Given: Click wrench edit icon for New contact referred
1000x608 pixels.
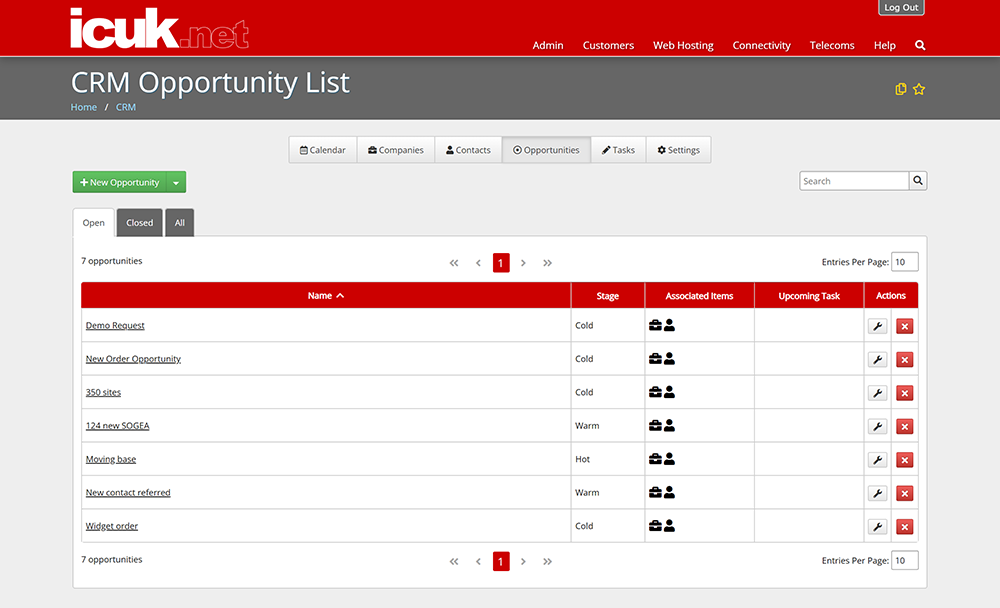Looking at the screenshot, I should tap(878, 493).
